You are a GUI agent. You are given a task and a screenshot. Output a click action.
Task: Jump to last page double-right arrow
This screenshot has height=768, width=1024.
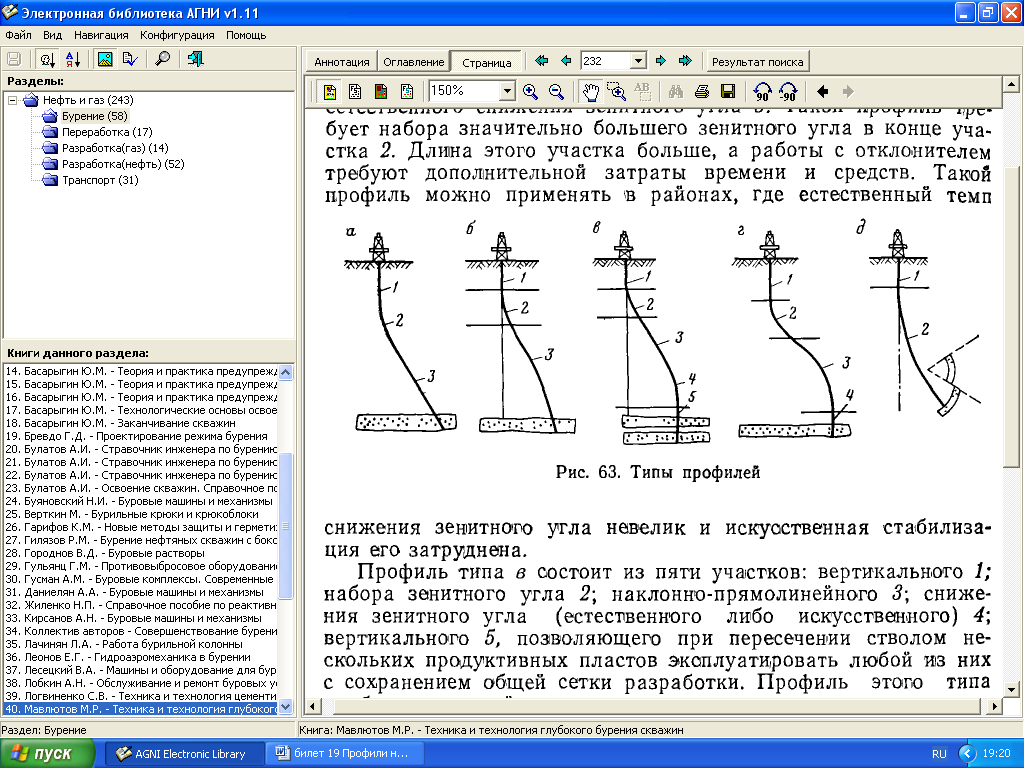coord(685,61)
